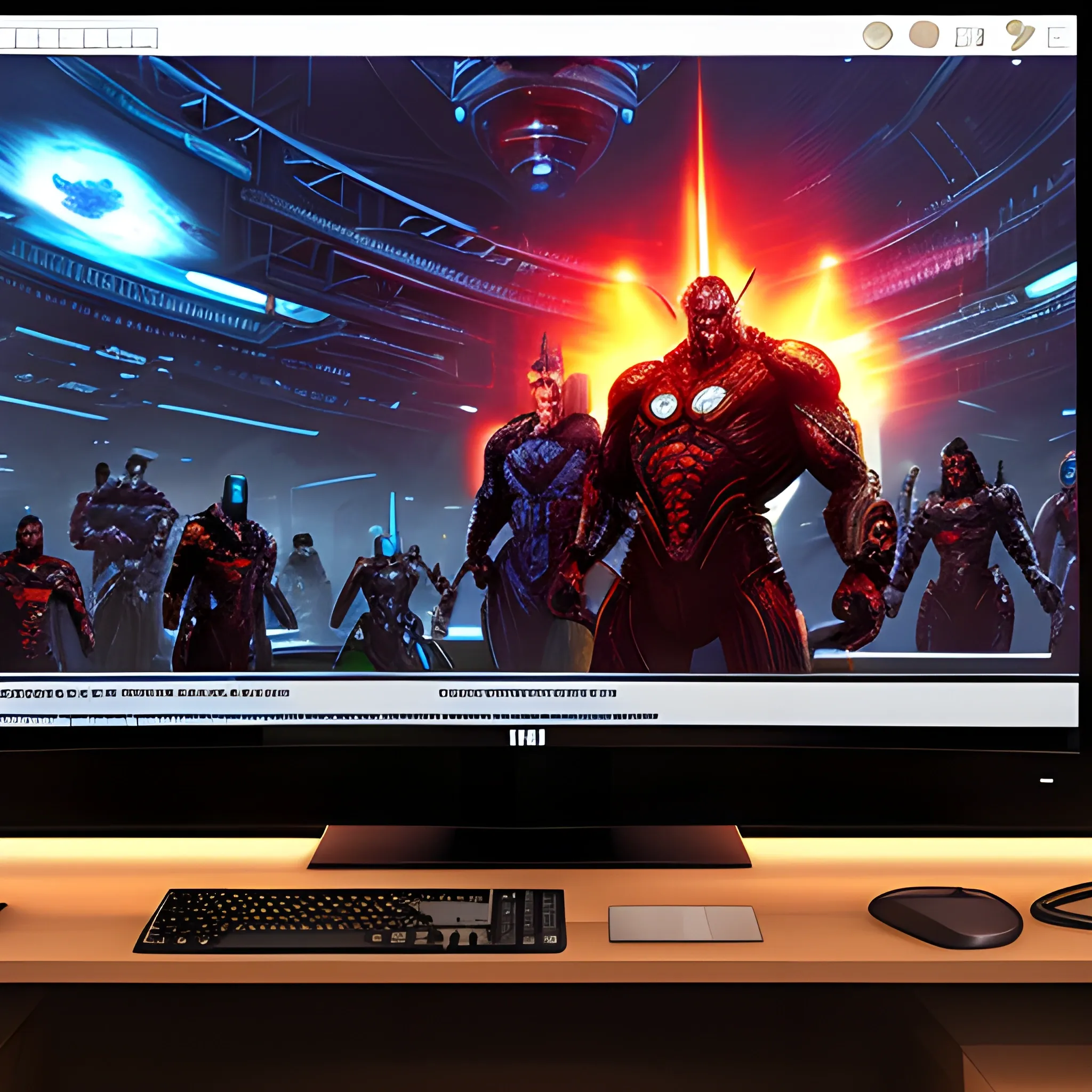Image resolution: width=1092 pixels, height=1092 pixels.
Task: Click the game scene image in the viewport
Action: point(538,365)
